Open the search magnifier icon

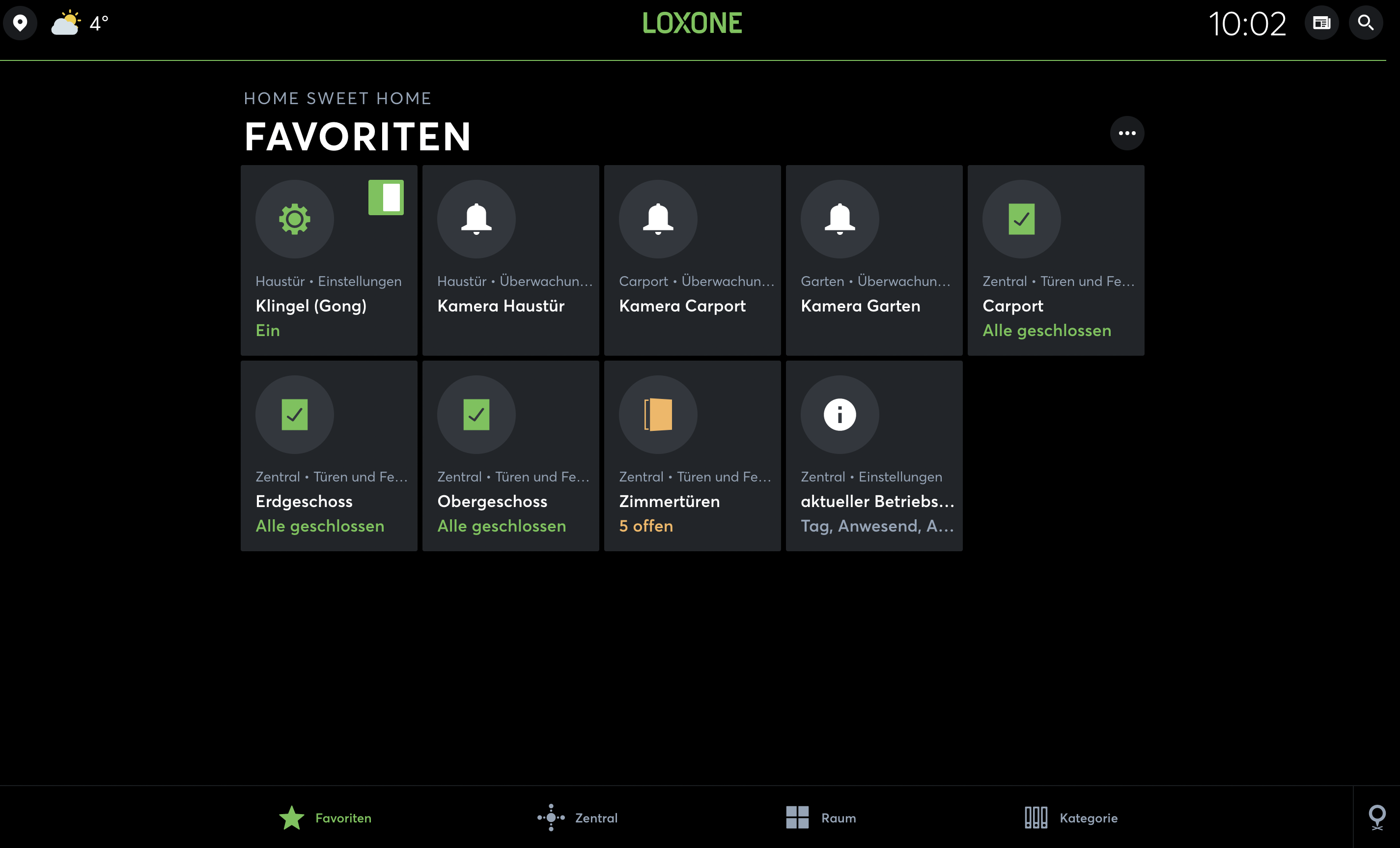pyautogui.click(x=1365, y=23)
